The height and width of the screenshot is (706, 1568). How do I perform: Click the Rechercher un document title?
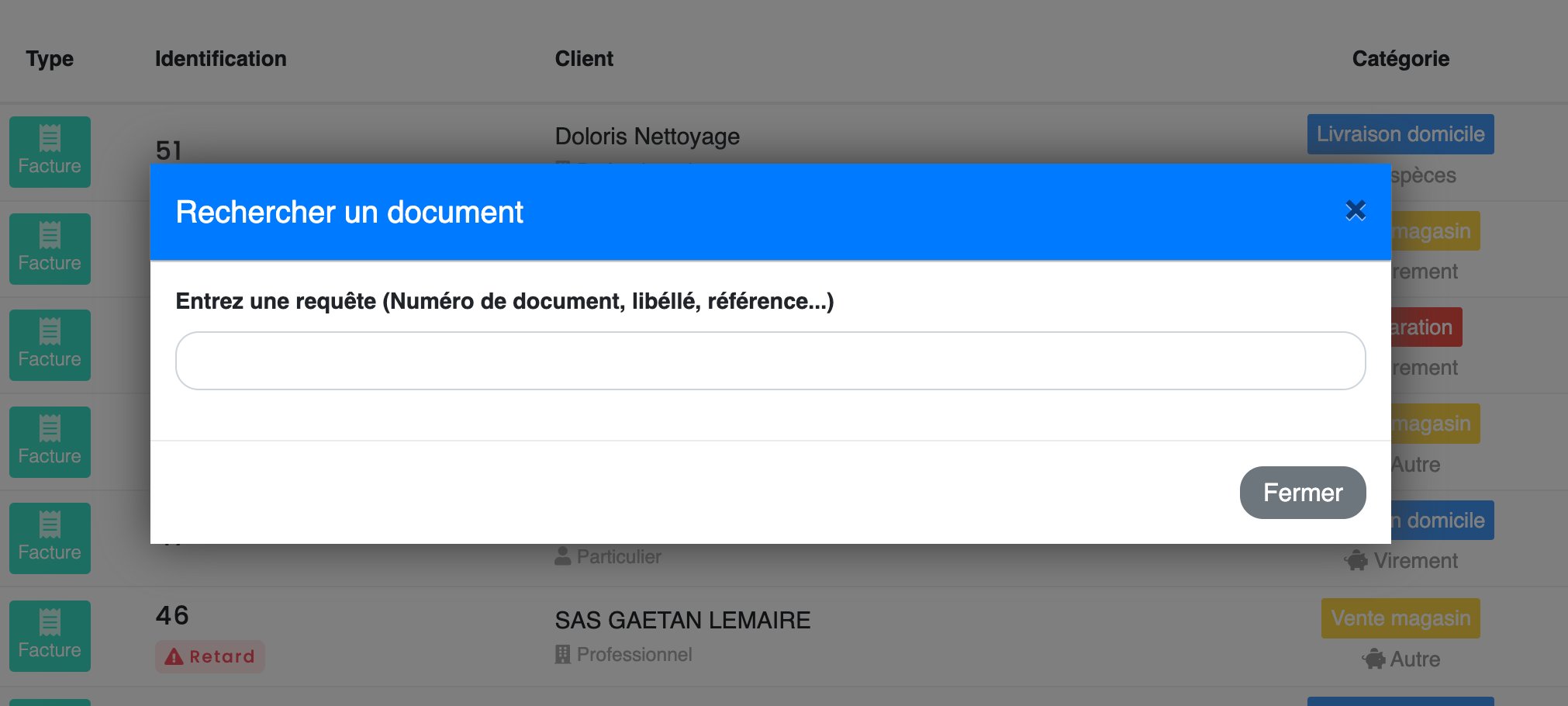coord(350,212)
